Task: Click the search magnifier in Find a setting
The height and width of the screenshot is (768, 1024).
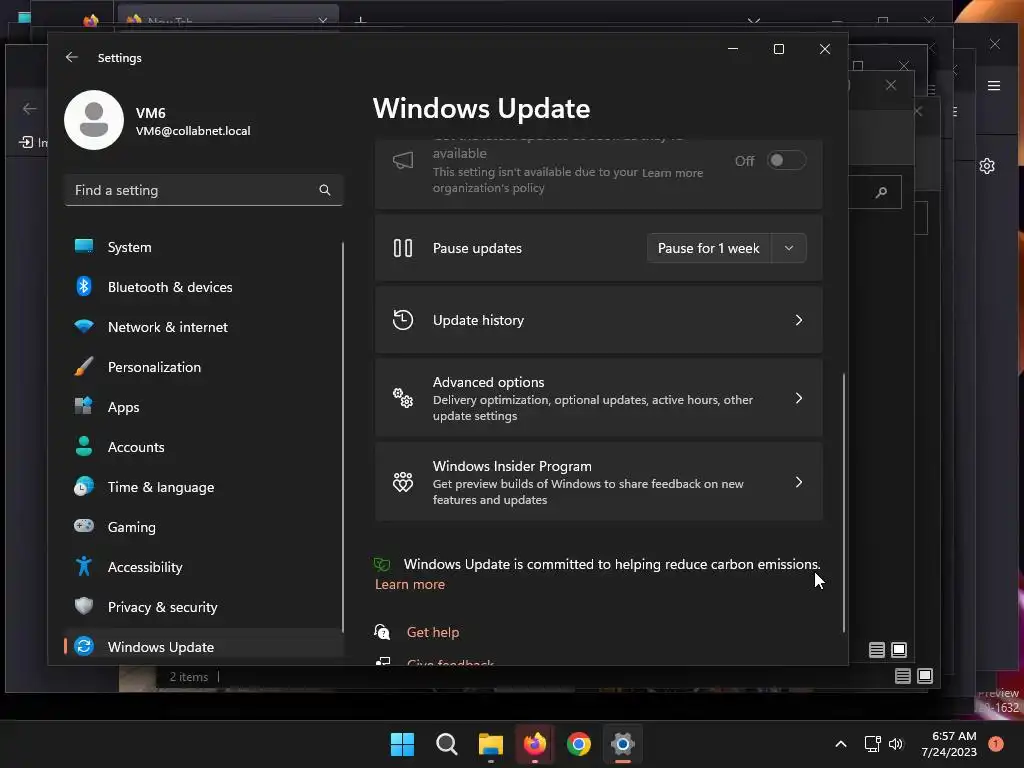Action: pyautogui.click(x=325, y=190)
